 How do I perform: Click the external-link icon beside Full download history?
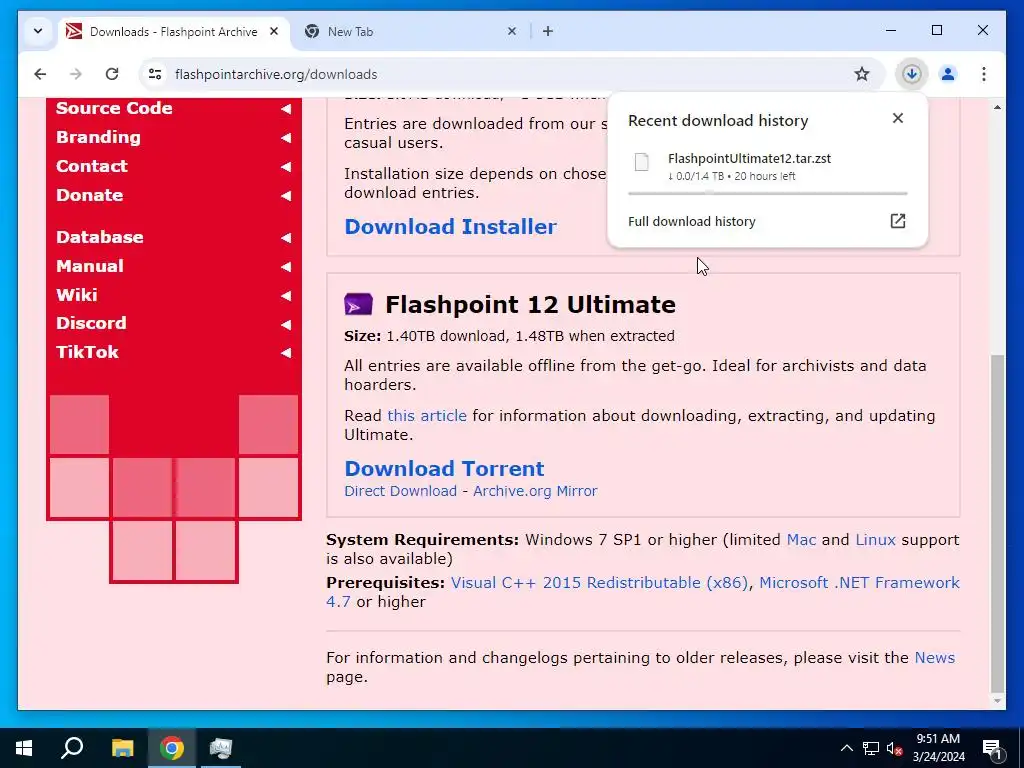point(898,221)
